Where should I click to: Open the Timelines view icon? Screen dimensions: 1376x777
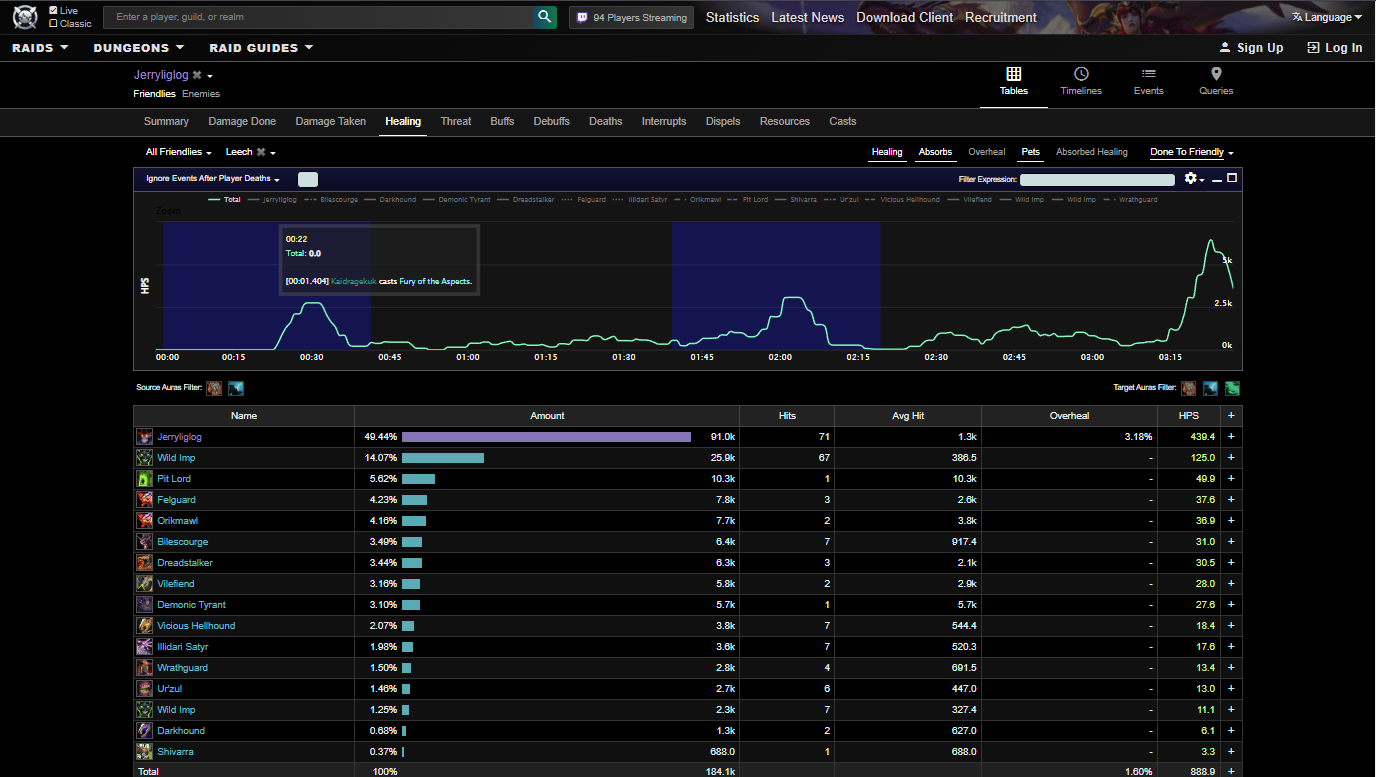pos(1081,74)
